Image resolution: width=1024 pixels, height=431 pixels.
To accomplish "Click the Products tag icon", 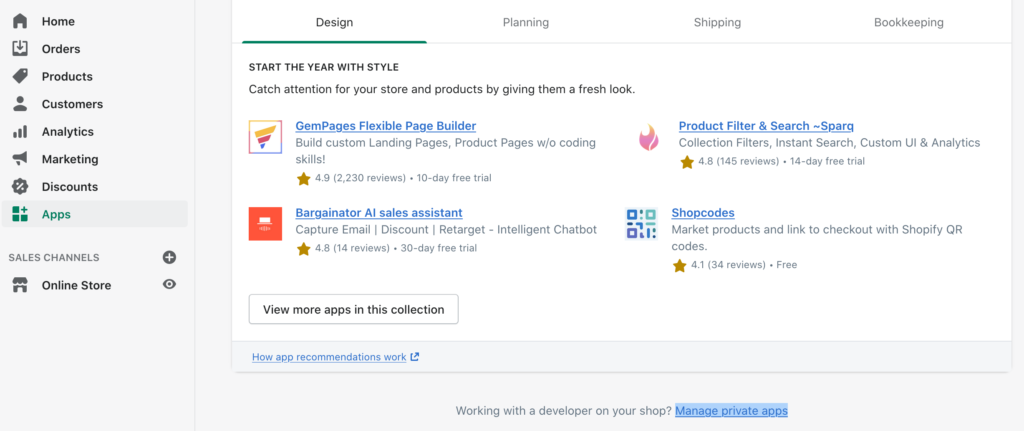I will point(20,76).
